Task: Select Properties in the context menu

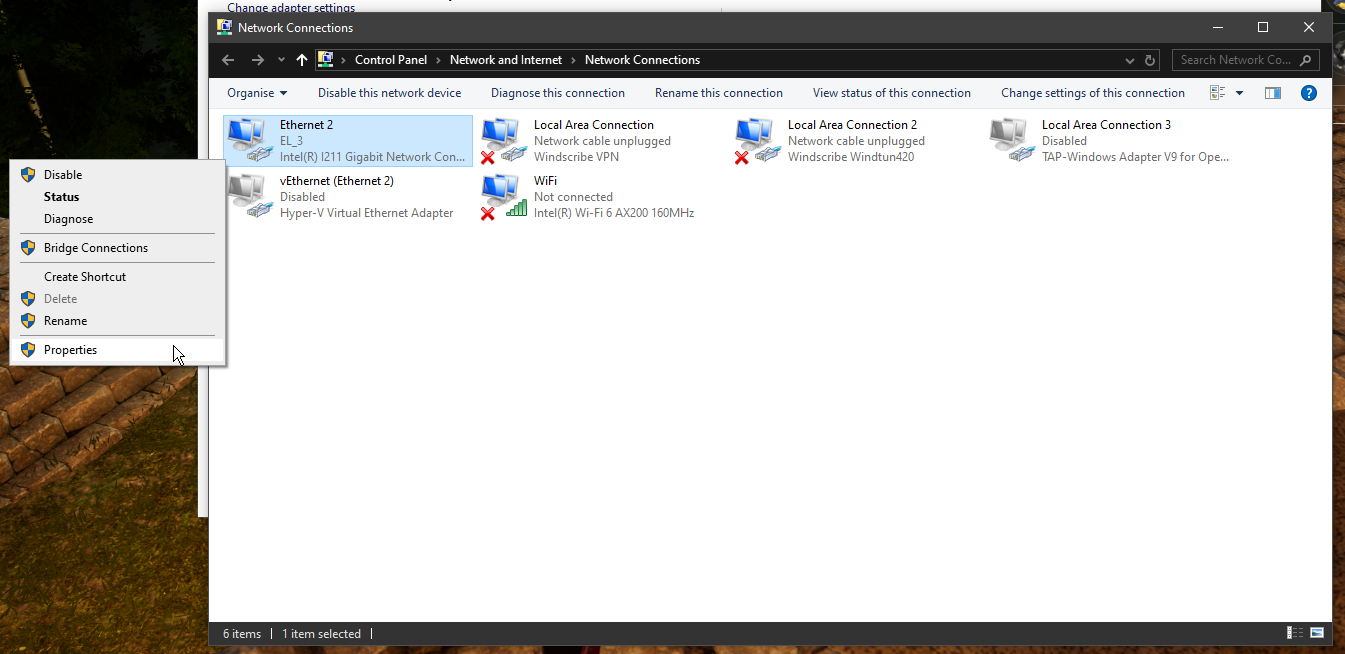Action: coord(117,350)
